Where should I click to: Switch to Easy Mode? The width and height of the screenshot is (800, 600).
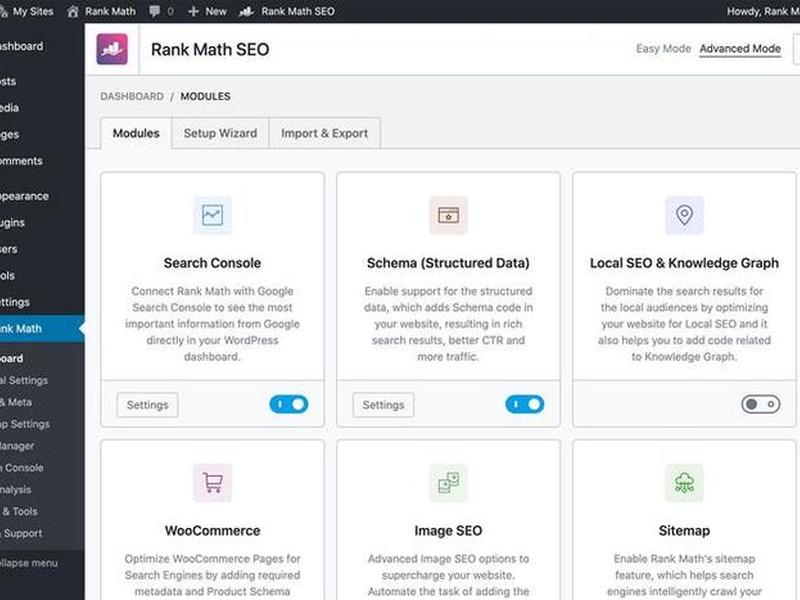(x=663, y=49)
